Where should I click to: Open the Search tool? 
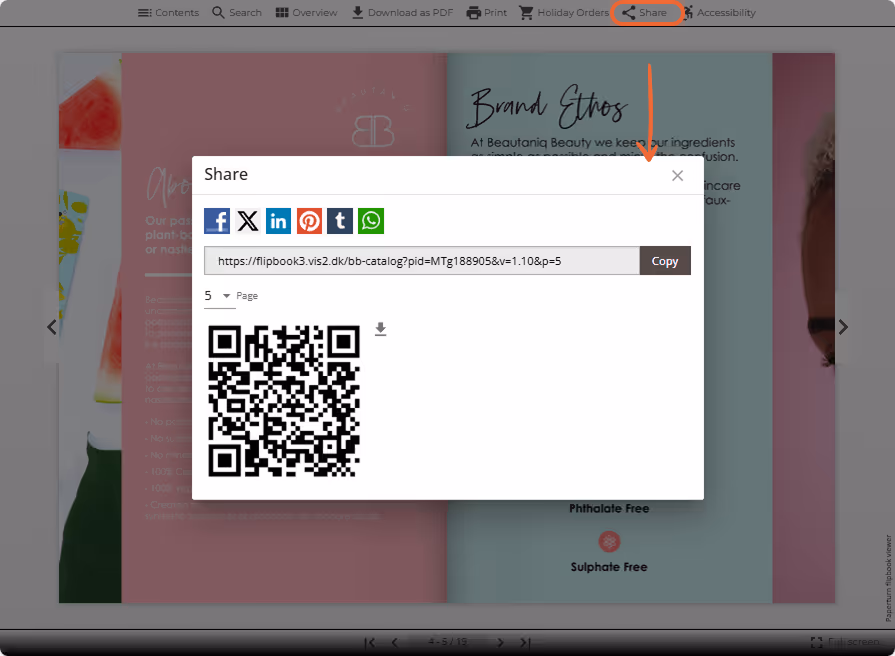tap(237, 13)
